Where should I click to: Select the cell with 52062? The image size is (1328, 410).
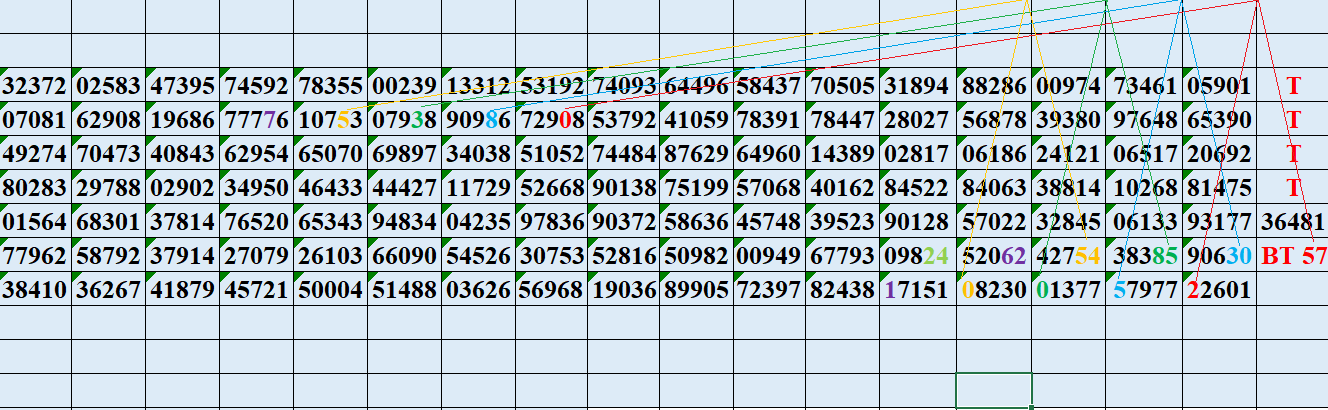(x=994, y=256)
